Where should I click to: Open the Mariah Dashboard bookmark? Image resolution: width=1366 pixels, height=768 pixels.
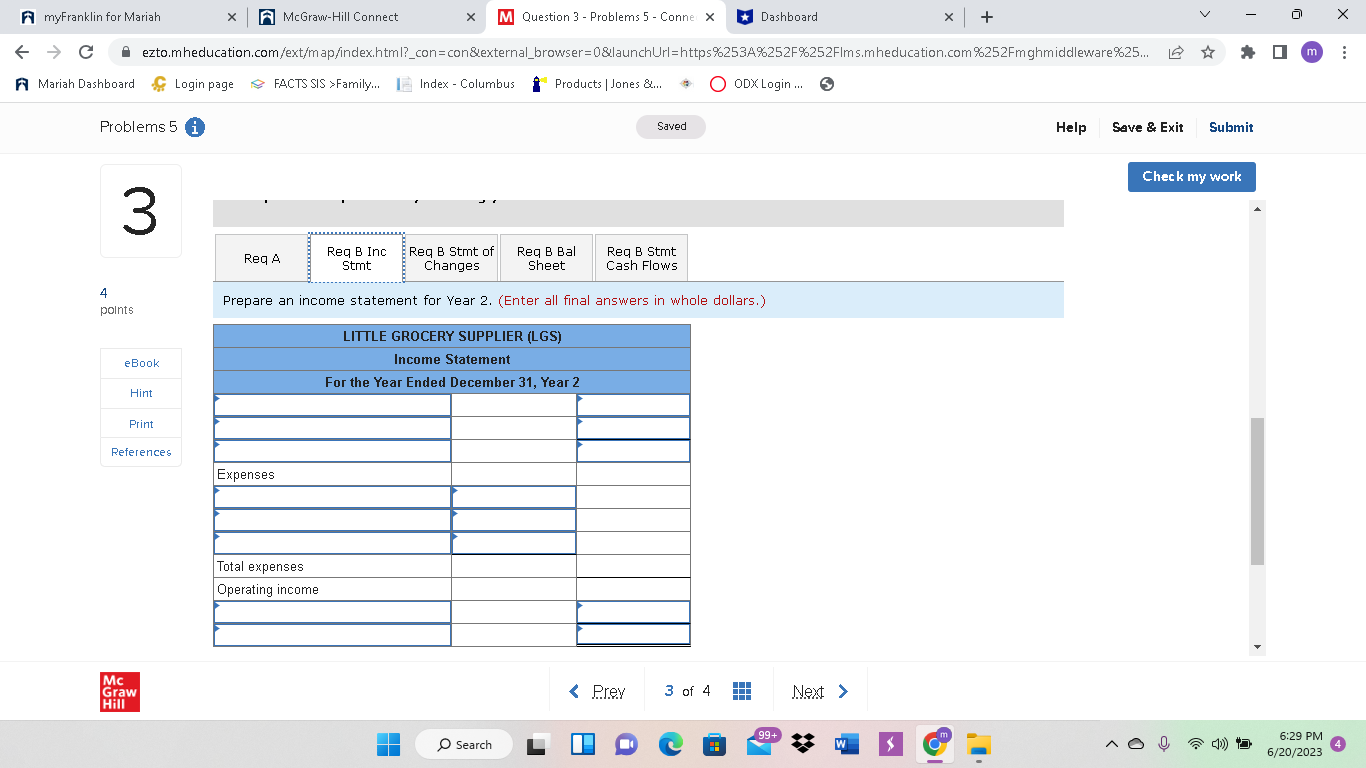tap(75, 84)
